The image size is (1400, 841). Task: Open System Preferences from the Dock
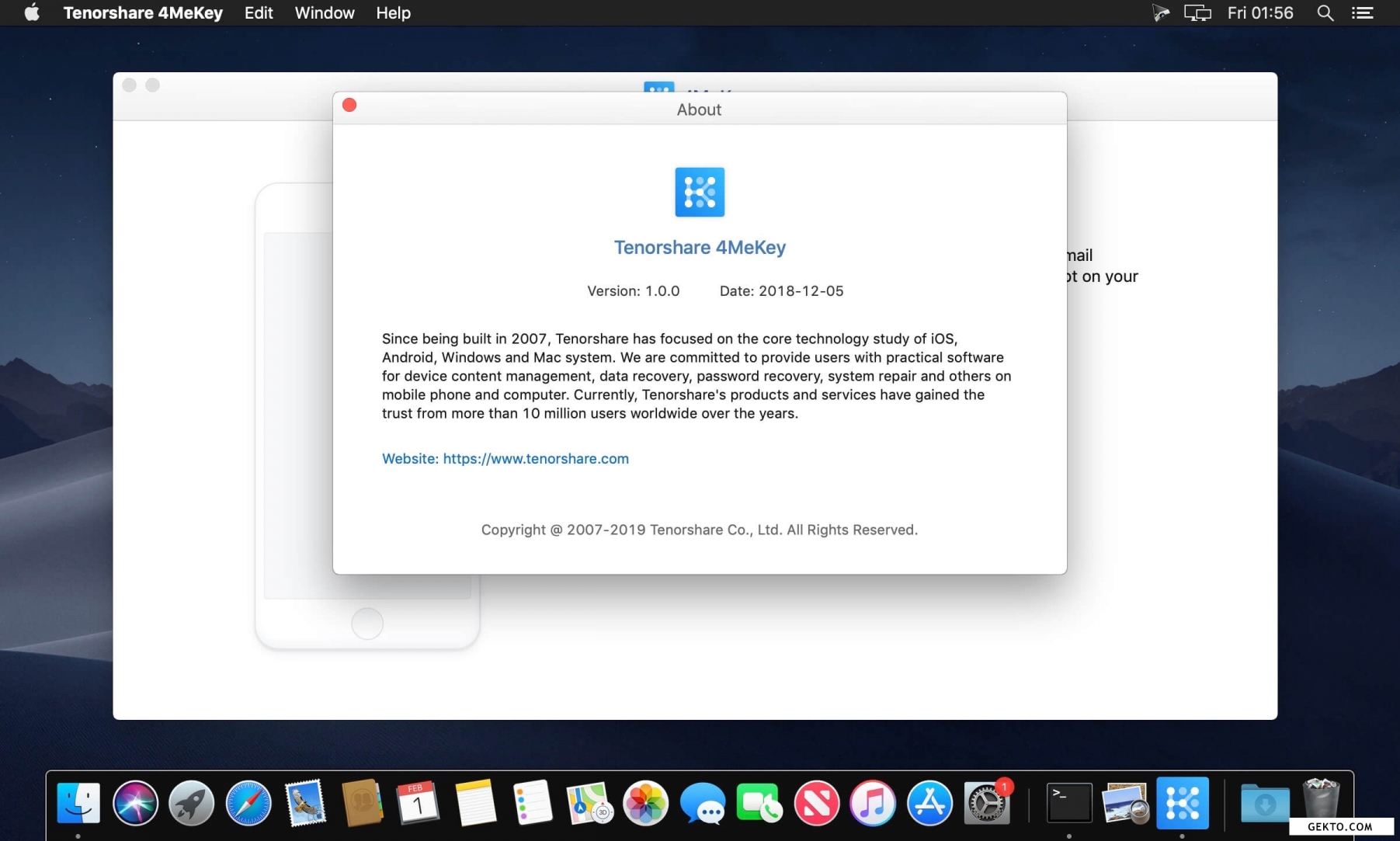pyautogui.click(x=986, y=802)
